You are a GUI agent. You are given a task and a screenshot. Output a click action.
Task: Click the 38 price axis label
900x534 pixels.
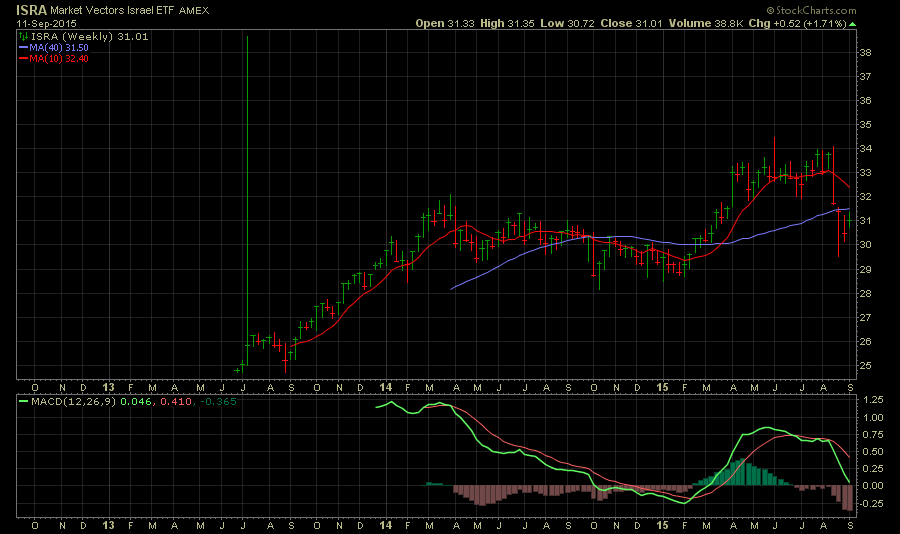coord(865,52)
